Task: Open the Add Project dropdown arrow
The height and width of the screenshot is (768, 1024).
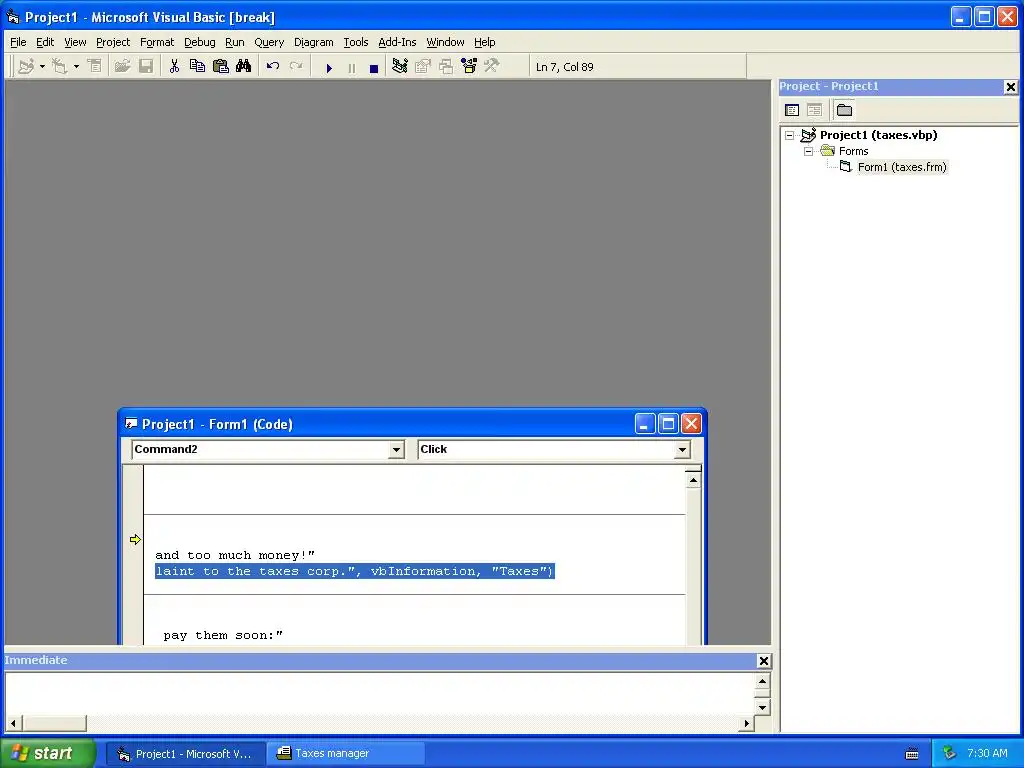Action: tap(42, 67)
